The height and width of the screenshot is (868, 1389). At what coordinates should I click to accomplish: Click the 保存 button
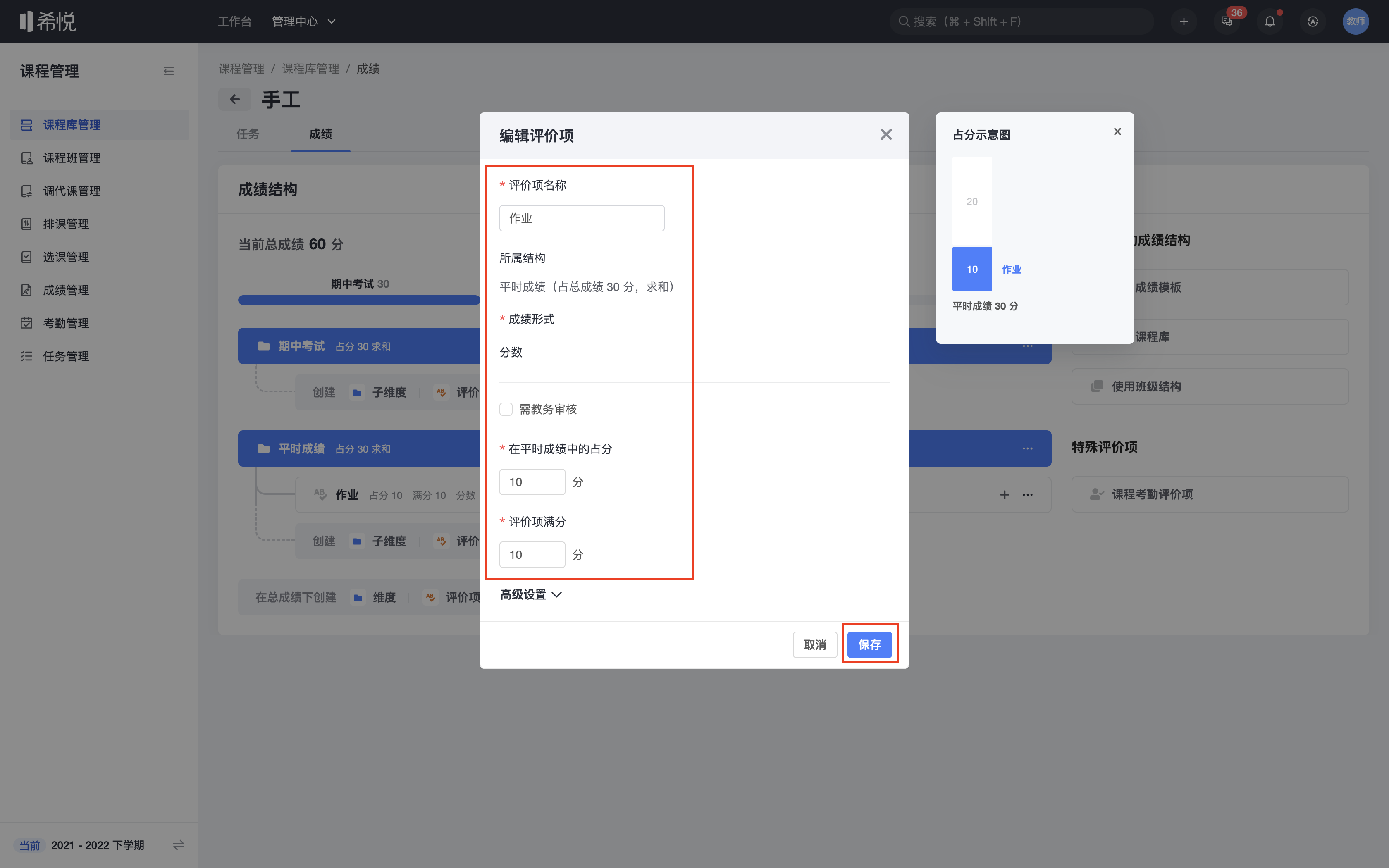[869, 644]
